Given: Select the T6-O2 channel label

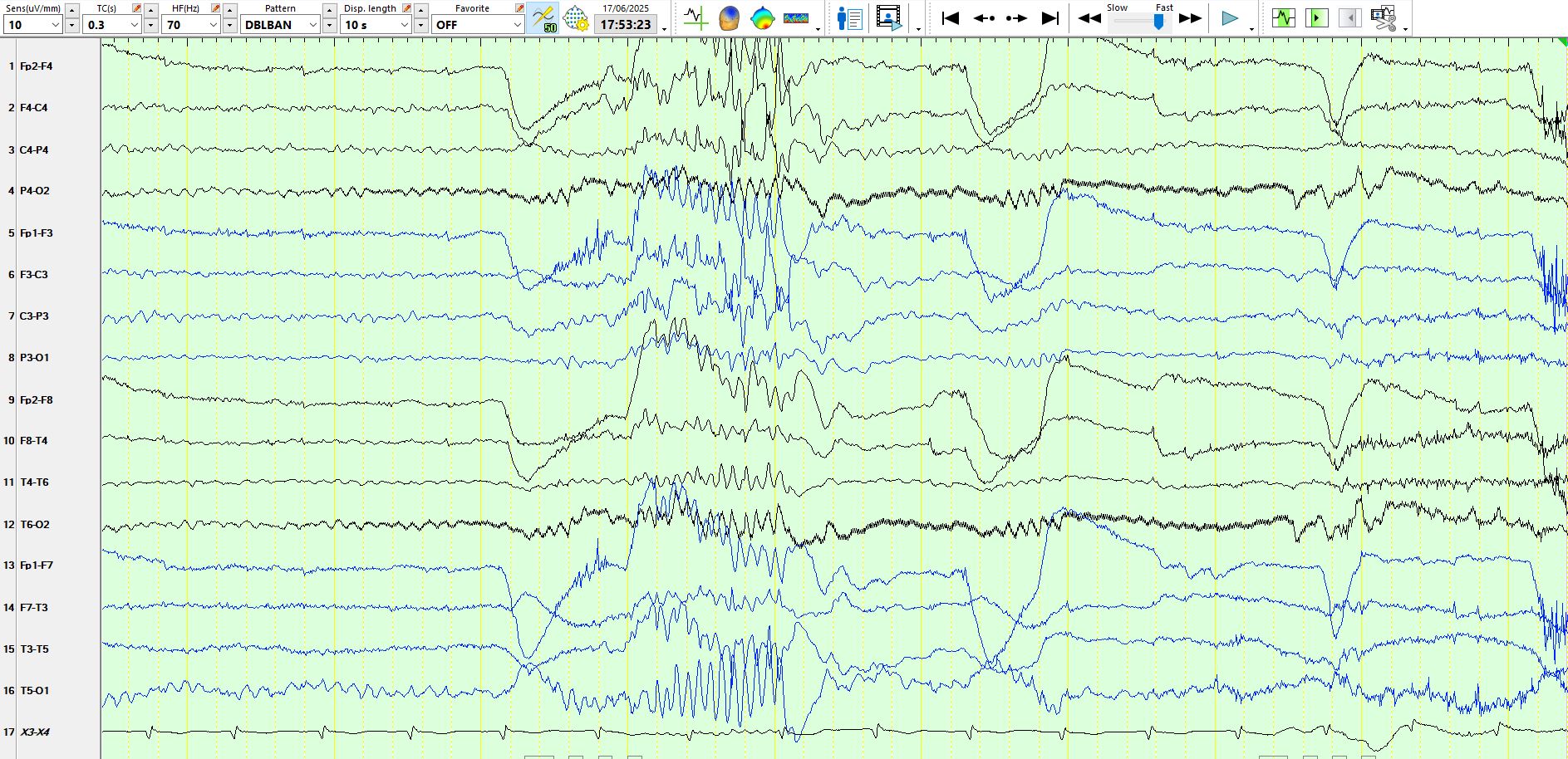Looking at the screenshot, I should (x=34, y=525).
